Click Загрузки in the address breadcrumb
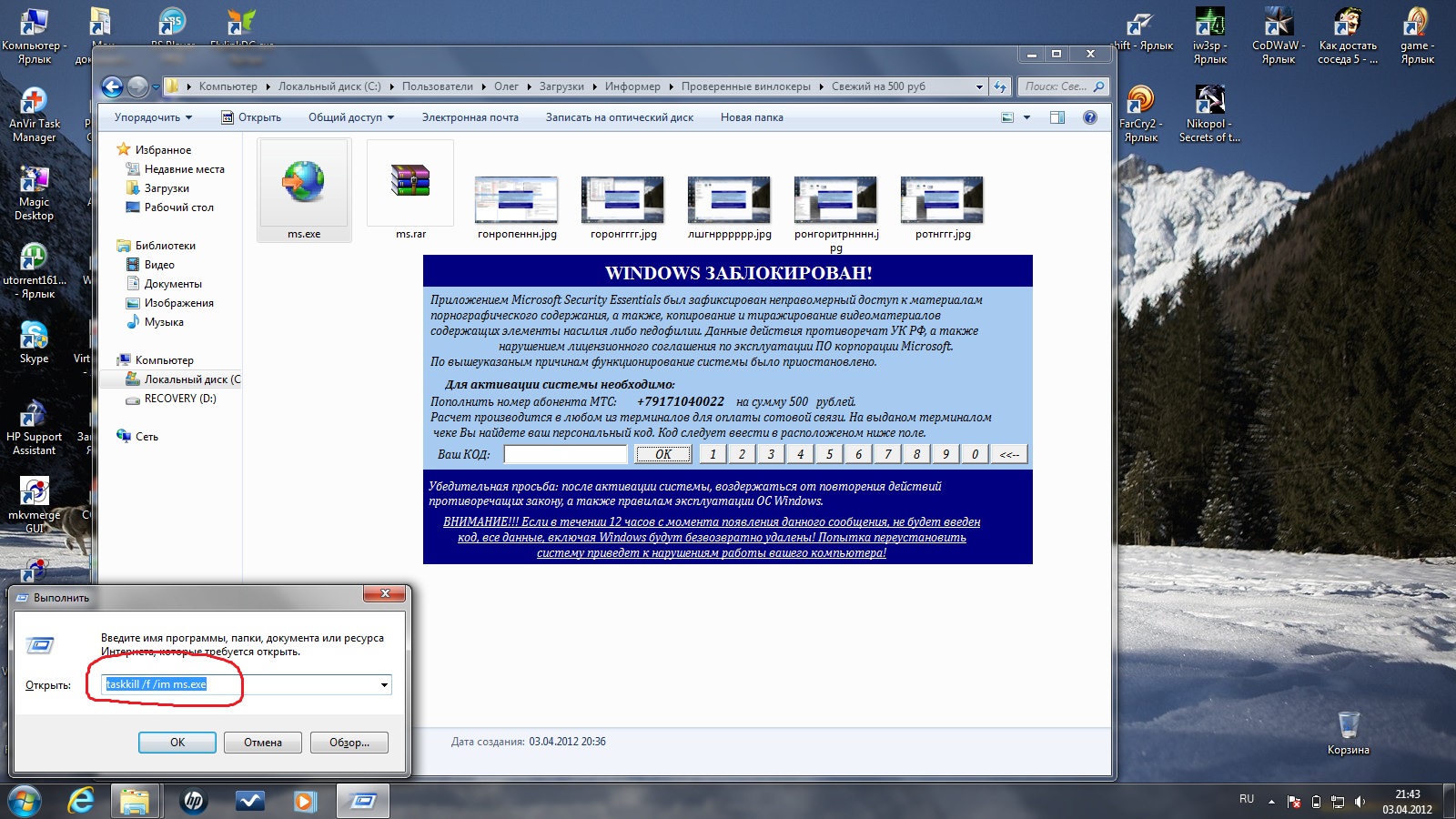The height and width of the screenshot is (819, 1456). (561, 86)
